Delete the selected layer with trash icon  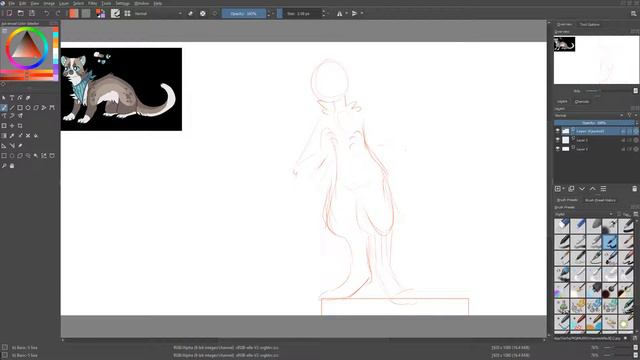[x=634, y=189]
